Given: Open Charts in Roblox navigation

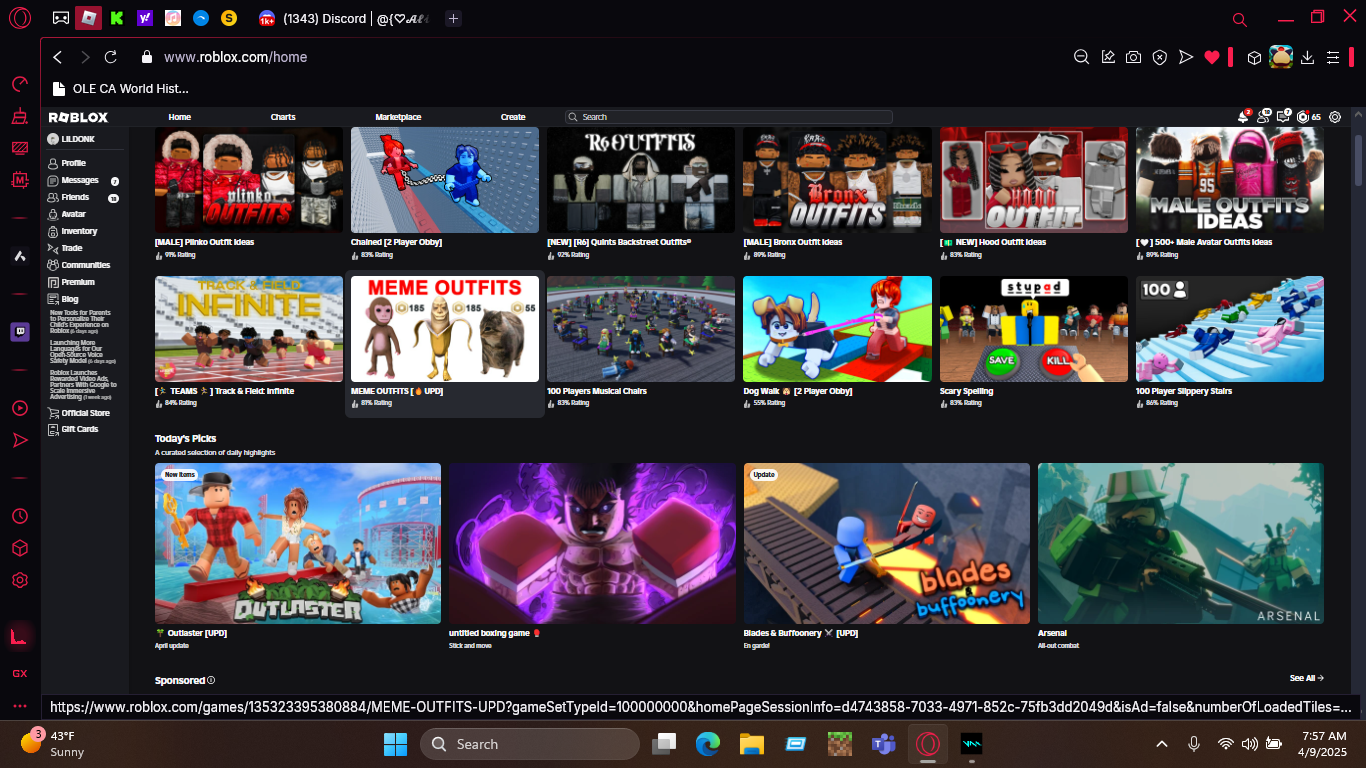Looking at the screenshot, I should coord(283,117).
